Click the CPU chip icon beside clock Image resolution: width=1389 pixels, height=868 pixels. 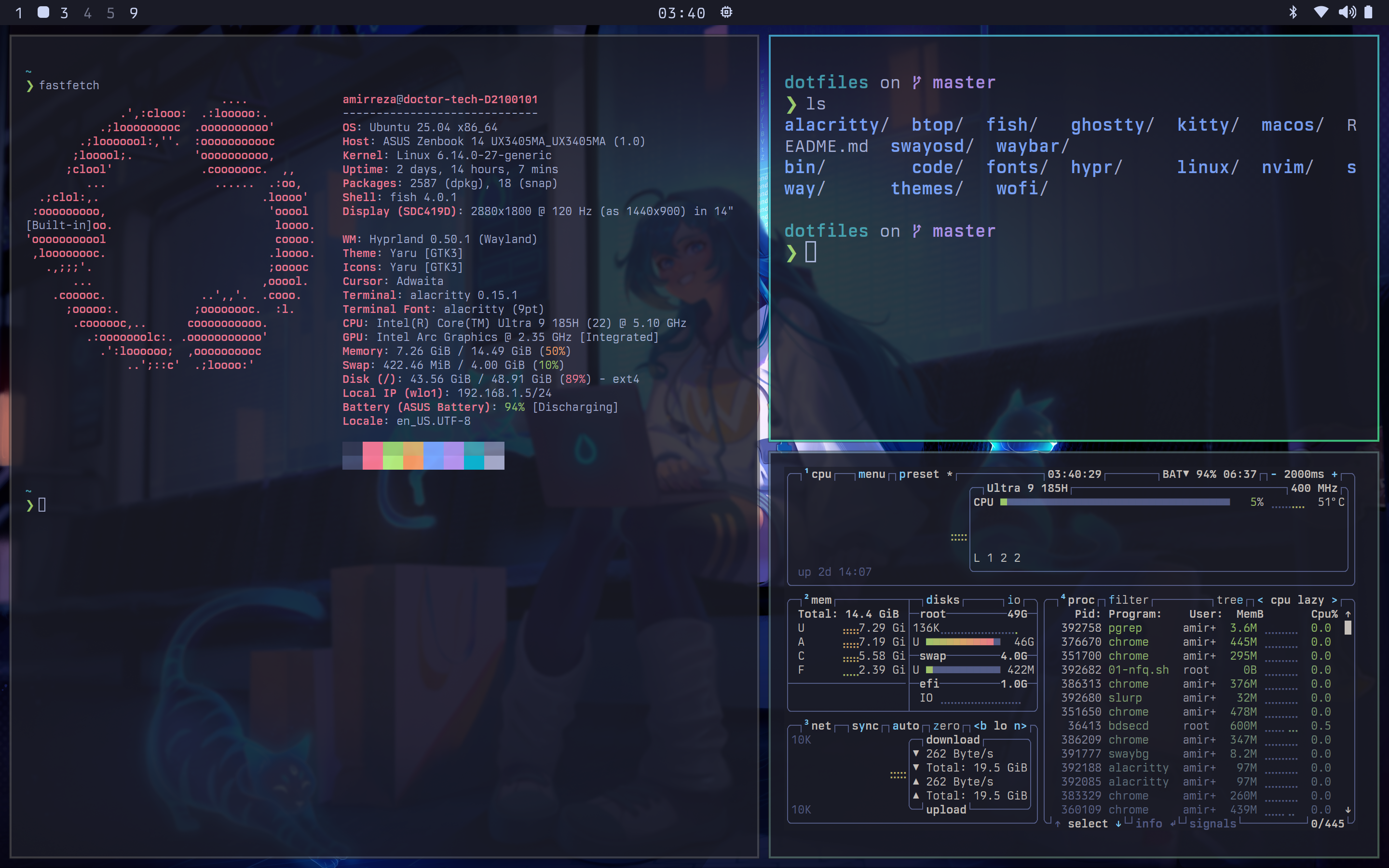click(x=726, y=12)
